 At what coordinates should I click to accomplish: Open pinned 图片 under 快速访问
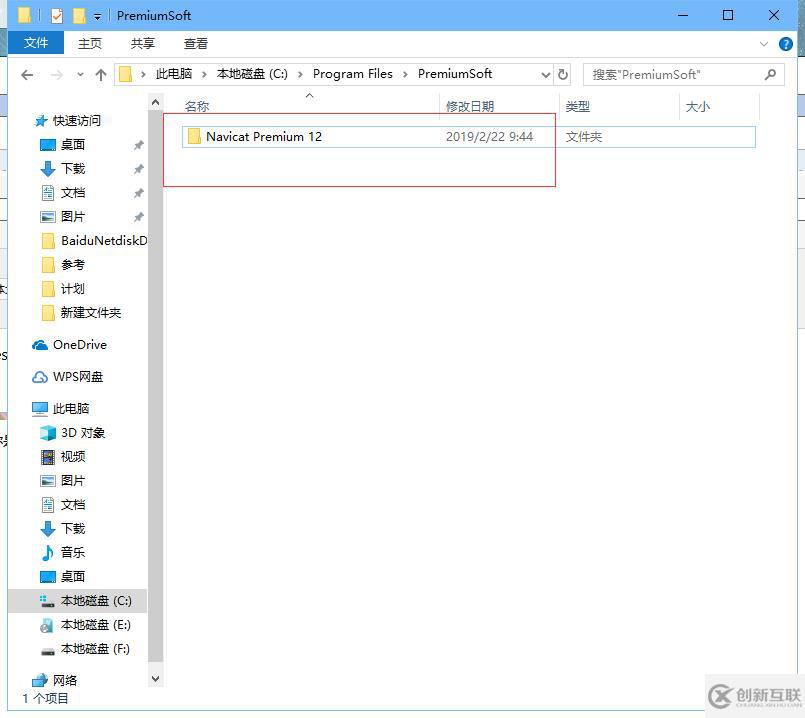point(72,217)
